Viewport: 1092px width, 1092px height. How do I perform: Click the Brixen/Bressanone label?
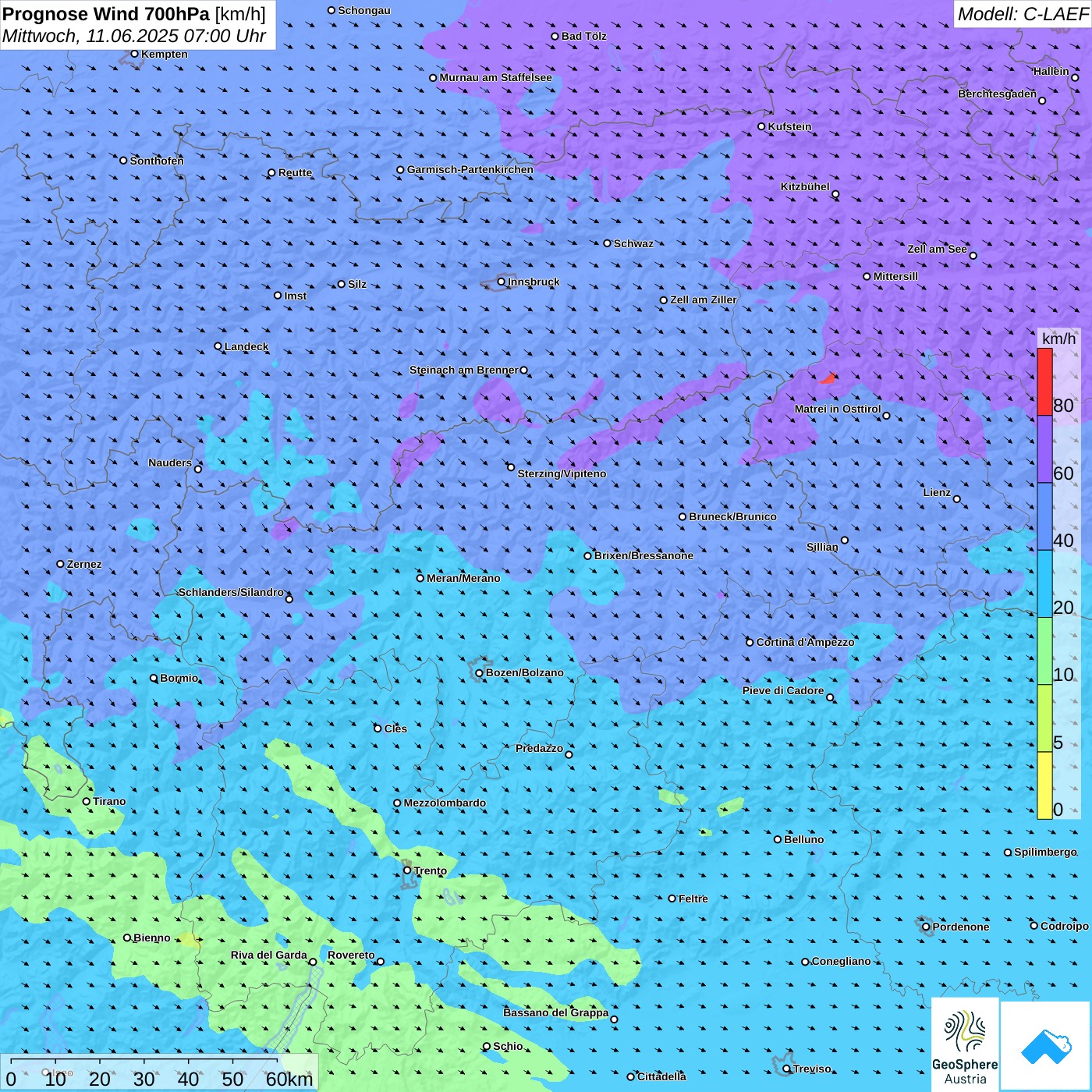click(x=643, y=555)
